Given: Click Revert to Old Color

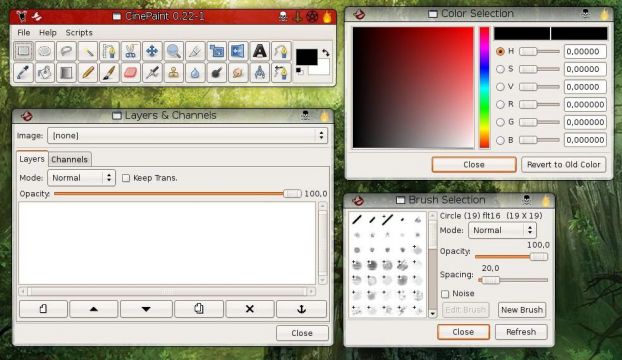Looking at the screenshot, I should tap(564, 165).
